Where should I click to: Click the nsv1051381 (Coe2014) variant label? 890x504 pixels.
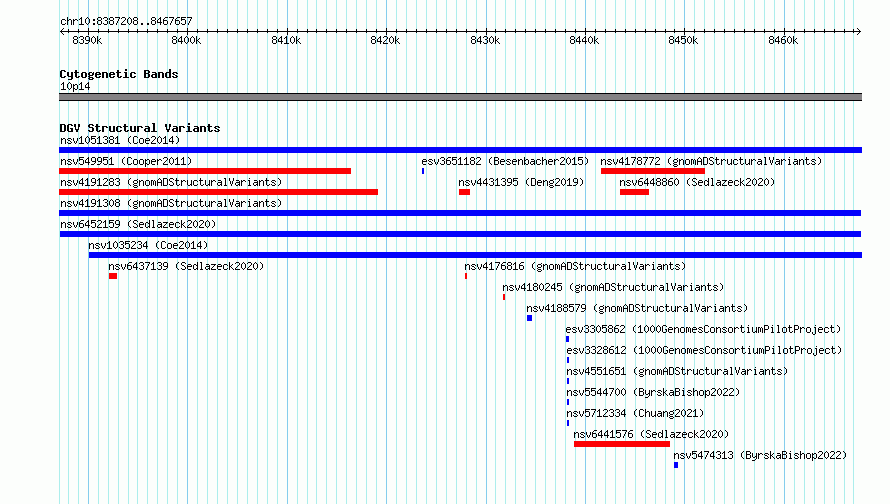click(120, 140)
